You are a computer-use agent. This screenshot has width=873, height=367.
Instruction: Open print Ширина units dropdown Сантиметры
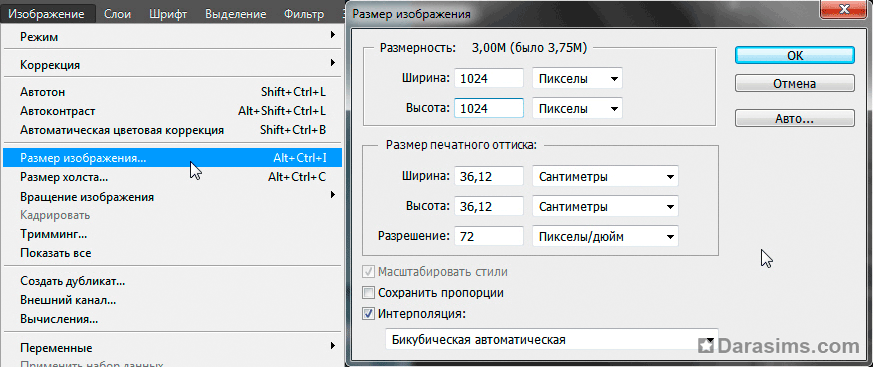pos(605,177)
